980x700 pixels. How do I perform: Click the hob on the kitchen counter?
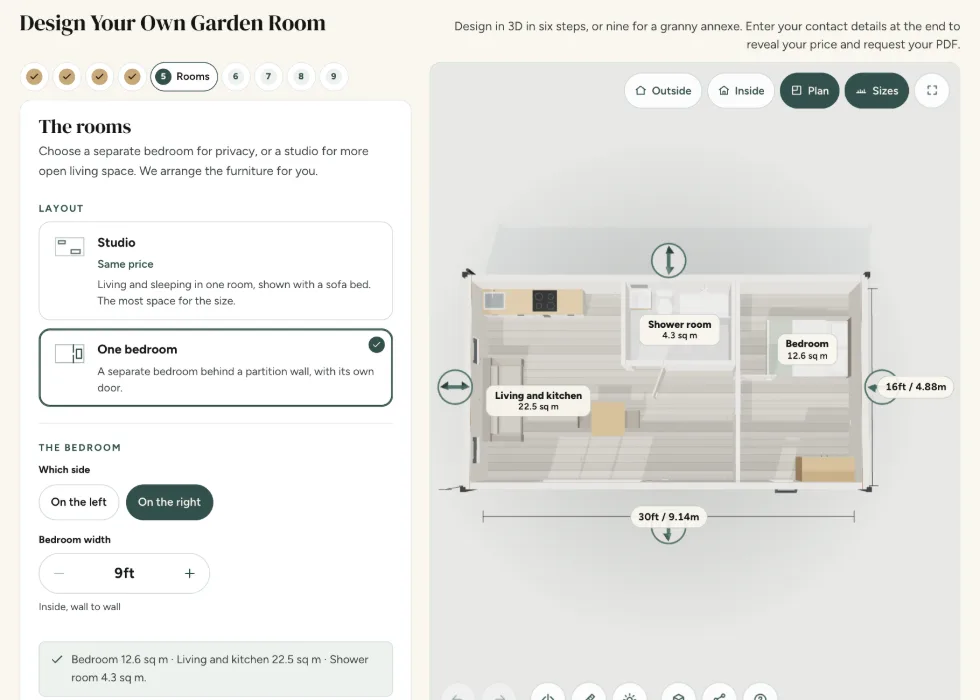click(x=544, y=301)
